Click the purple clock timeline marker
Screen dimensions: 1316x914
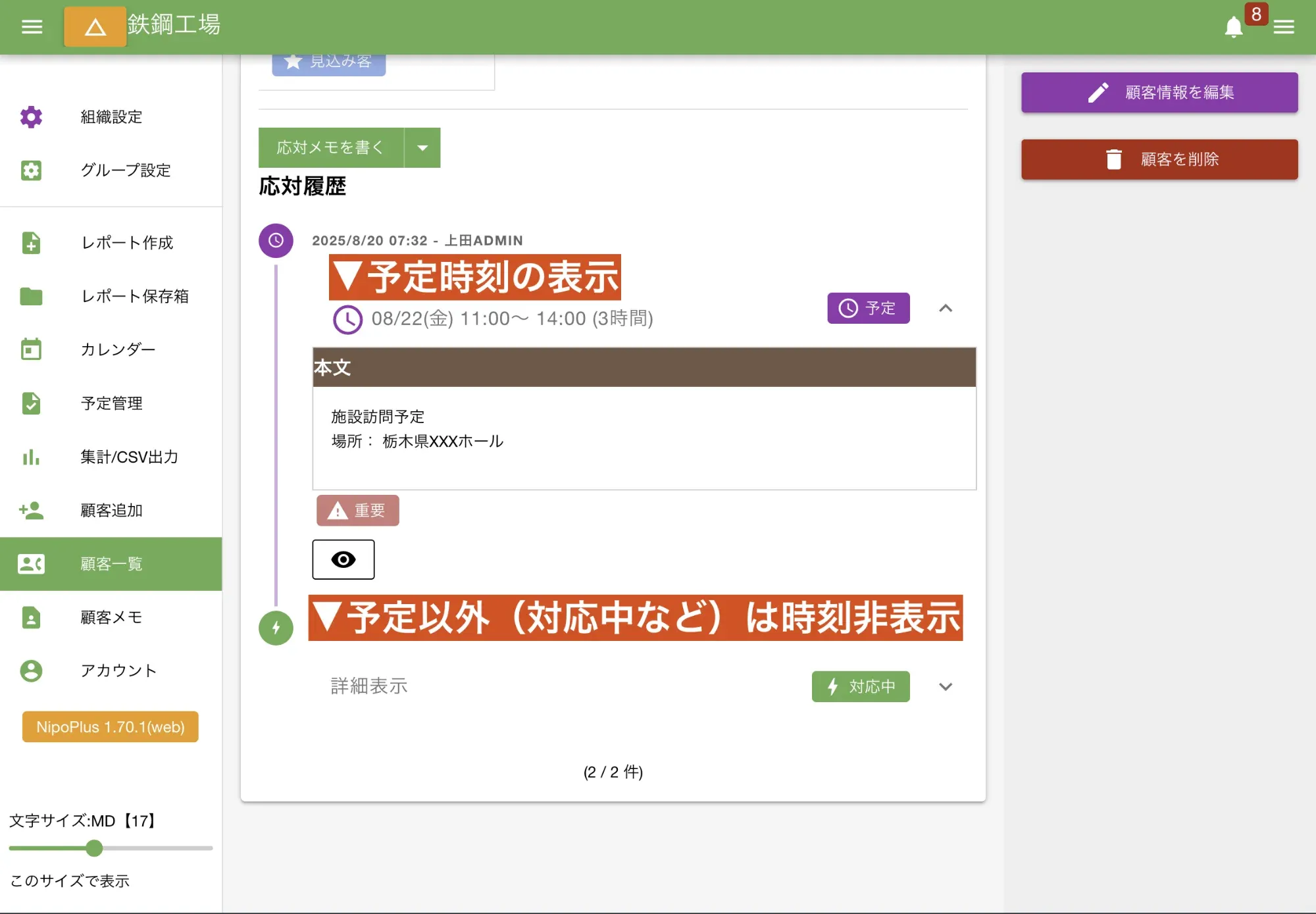(x=276, y=241)
